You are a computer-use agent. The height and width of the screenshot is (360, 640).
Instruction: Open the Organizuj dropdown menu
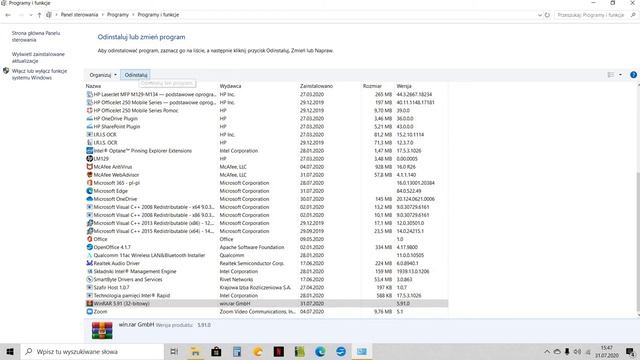point(103,75)
